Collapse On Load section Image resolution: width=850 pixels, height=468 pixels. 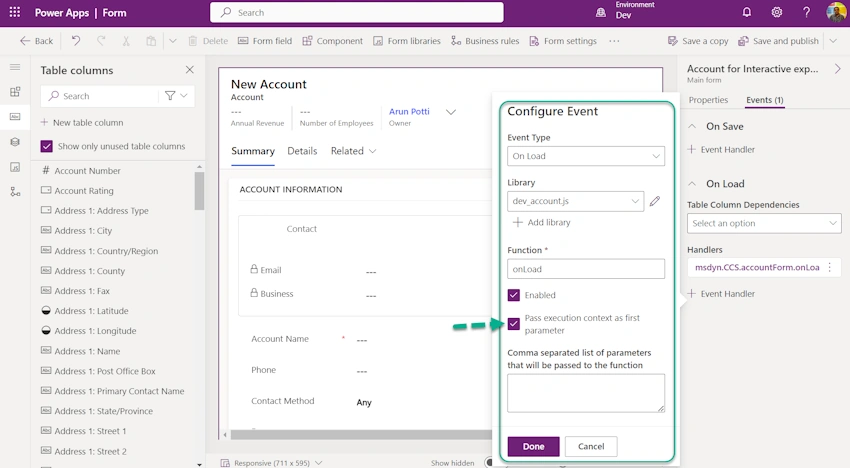tap(692, 184)
